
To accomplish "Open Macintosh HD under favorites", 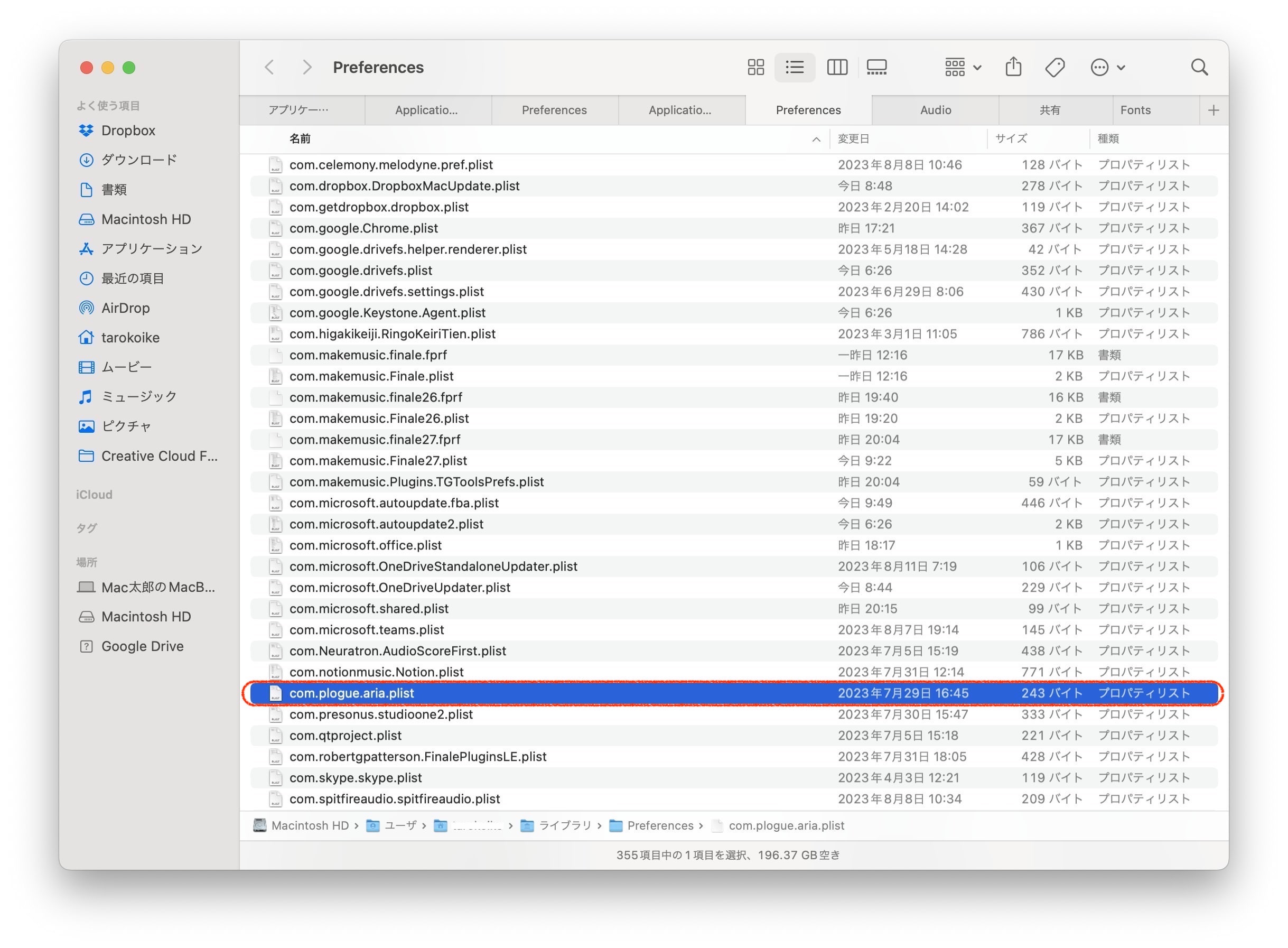I will point(135,219).
